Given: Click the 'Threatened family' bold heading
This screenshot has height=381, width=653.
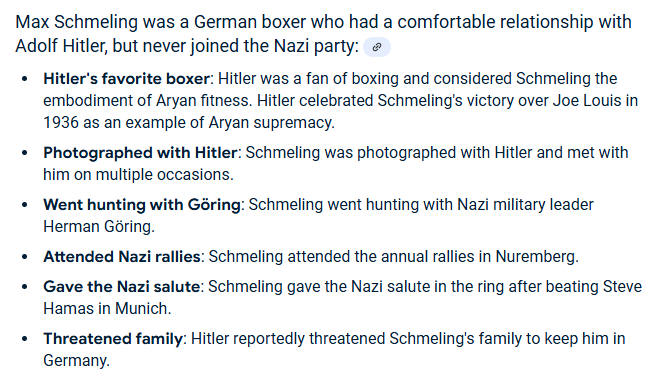Looking at the screenshot, I should [113, 339].
